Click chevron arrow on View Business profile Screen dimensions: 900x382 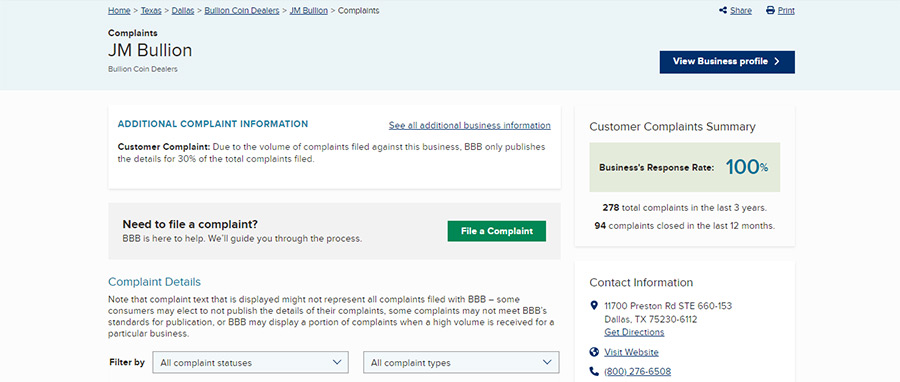[x=777, y=61]
